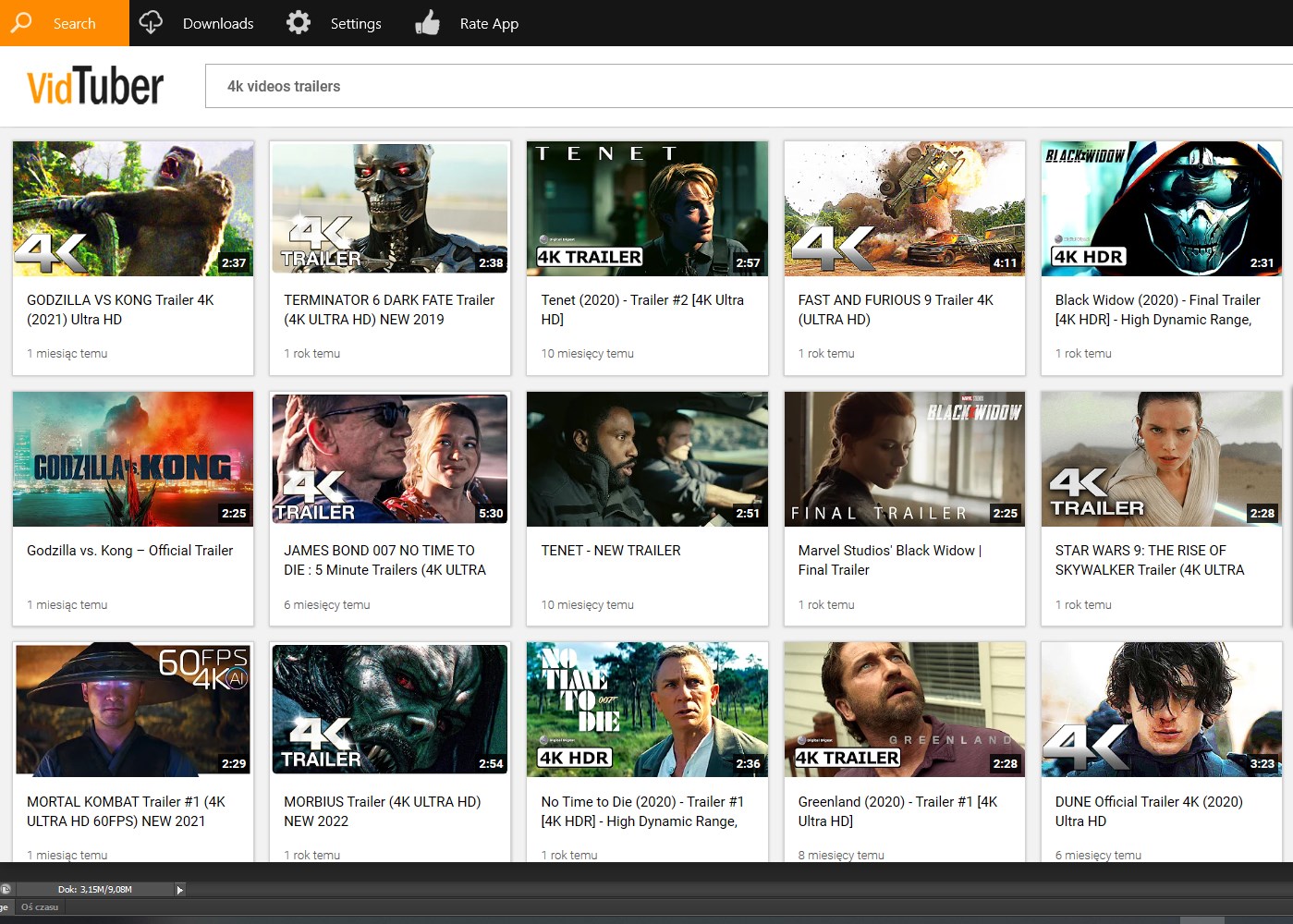Select the Search magnifier icon
This screenshot has width=1293, height=924.
20,22
